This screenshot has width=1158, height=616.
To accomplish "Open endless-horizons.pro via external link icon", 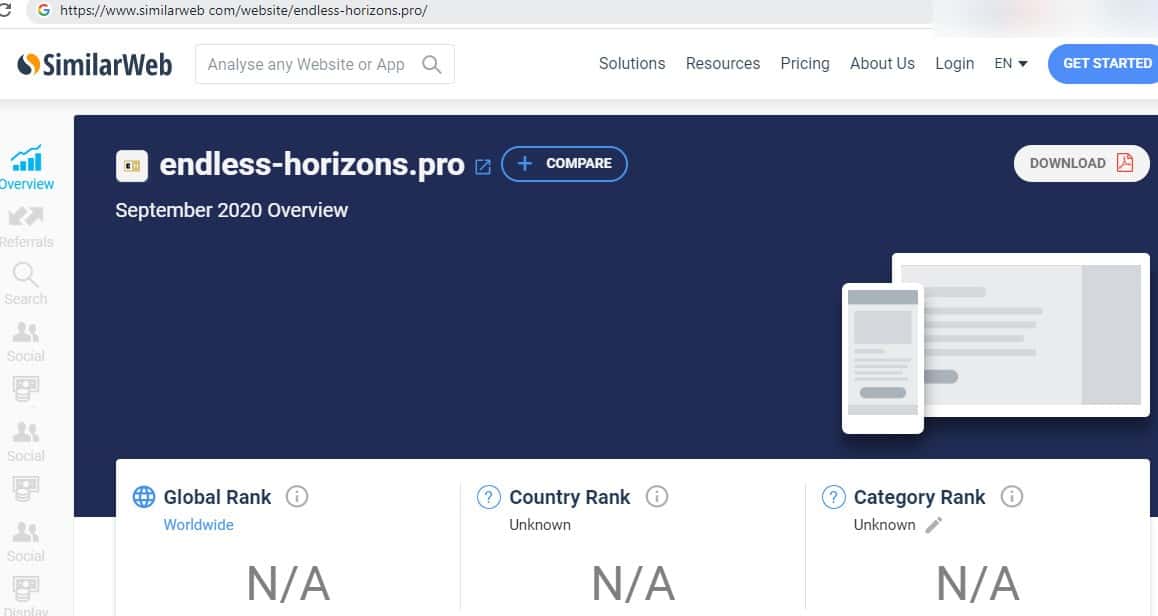I will pos(482,167).
